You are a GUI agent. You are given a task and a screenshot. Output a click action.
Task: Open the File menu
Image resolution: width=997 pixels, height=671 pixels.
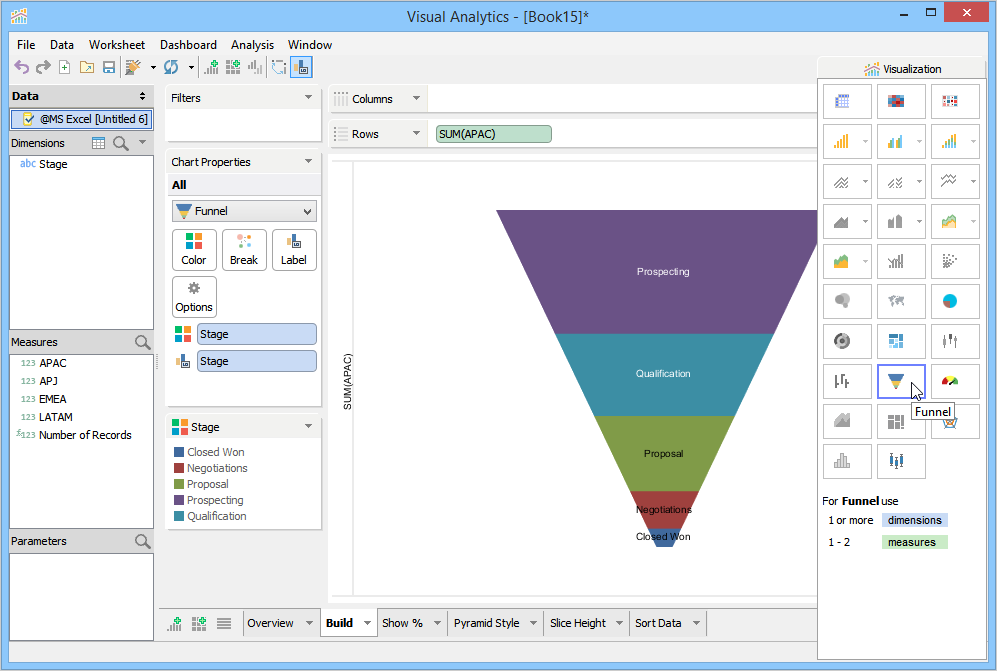[x=26, y=45]
